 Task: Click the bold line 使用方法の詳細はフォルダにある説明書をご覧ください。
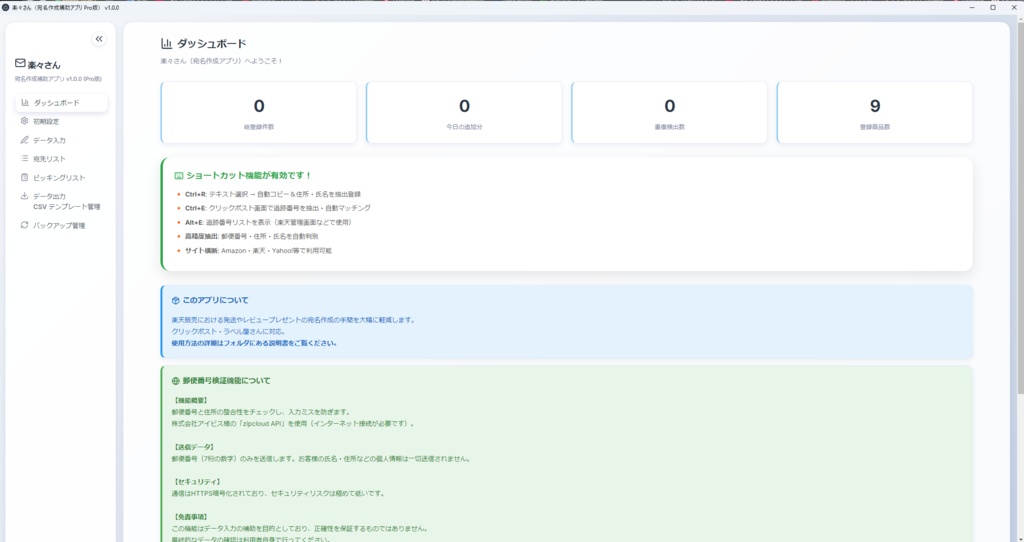click(254, 343)
